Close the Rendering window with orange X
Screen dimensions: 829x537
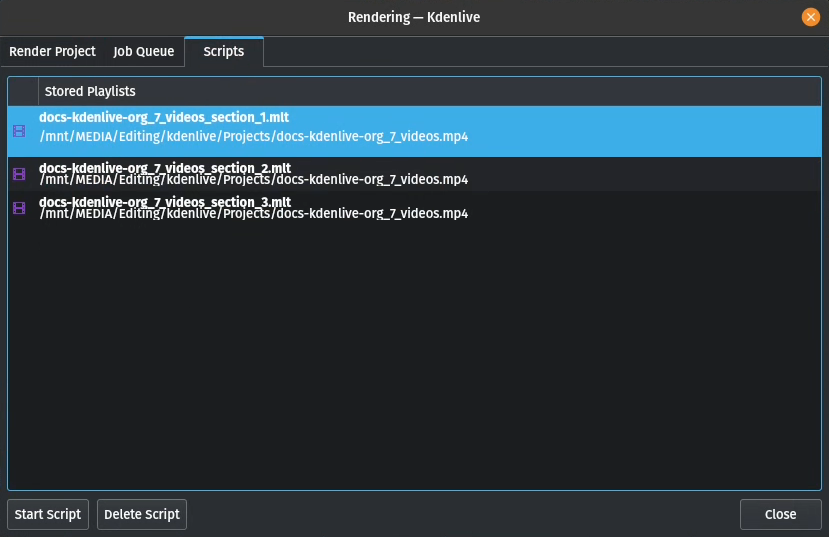coord(810,17)
